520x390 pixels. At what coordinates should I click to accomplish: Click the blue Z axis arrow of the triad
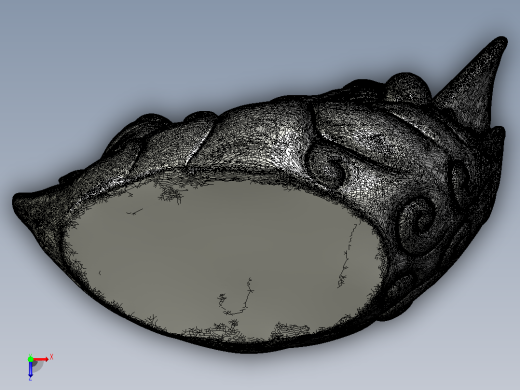(x=30, y=370)
